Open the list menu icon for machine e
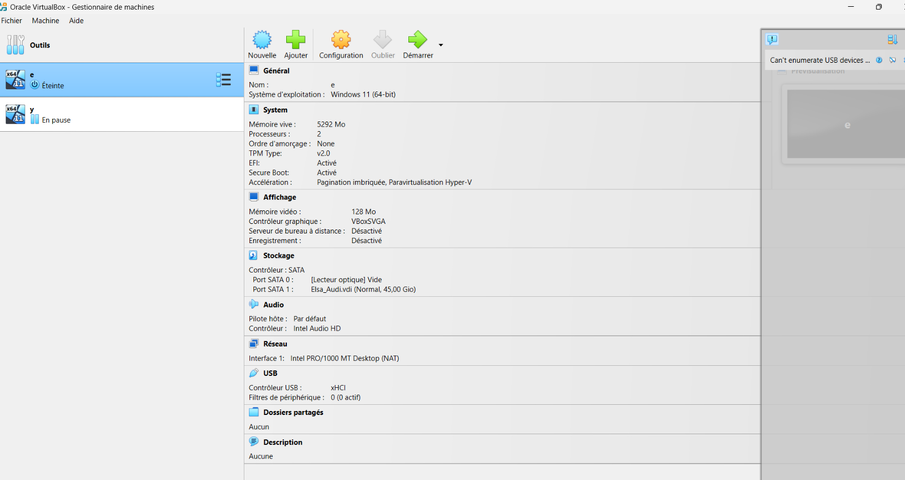Image resolution: width=905 pixels, height=480 pixels. 223,80
